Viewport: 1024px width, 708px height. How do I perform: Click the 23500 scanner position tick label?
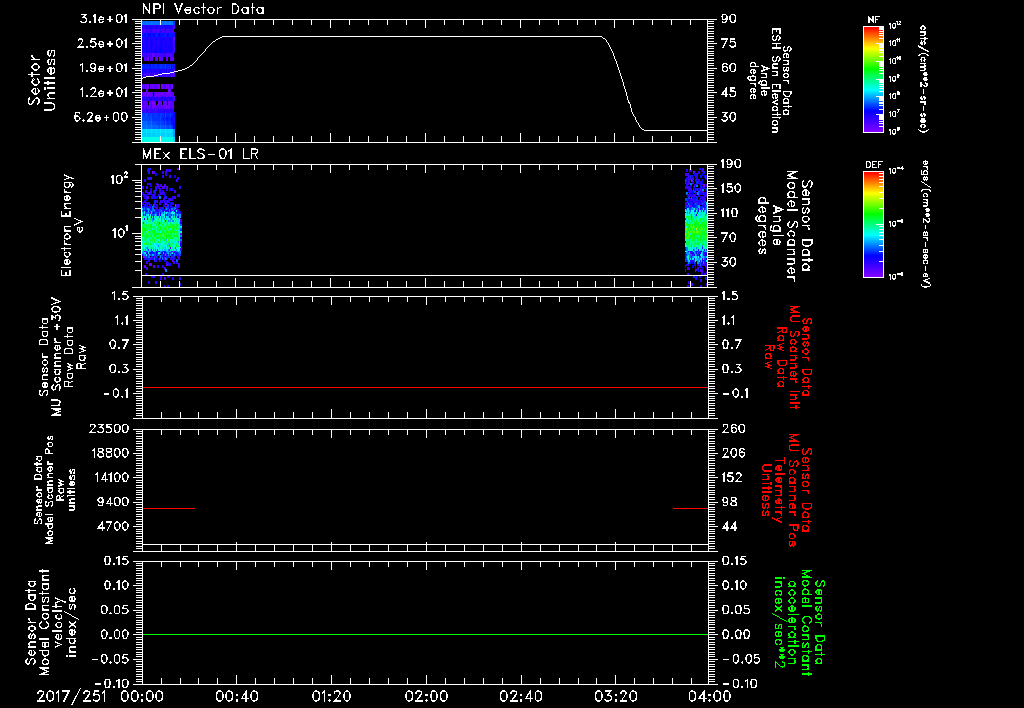coord(109,429)
